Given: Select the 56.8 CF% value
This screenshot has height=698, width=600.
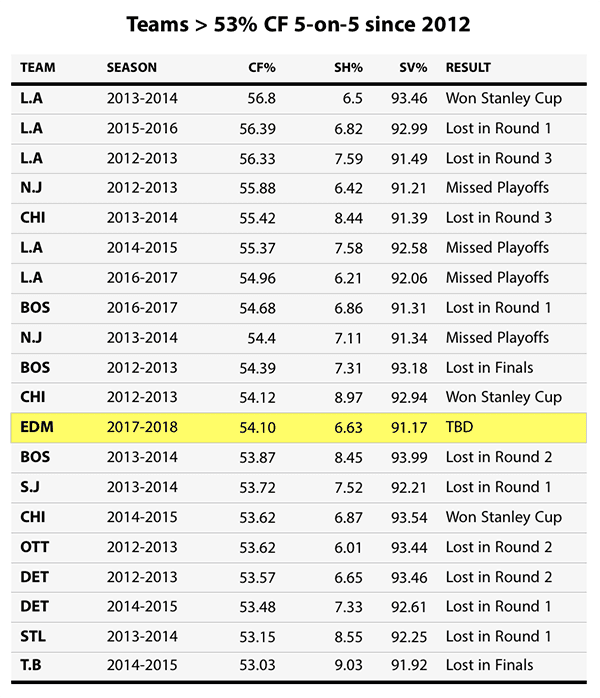Looking at the screenshot, I should tap(262, 98).
